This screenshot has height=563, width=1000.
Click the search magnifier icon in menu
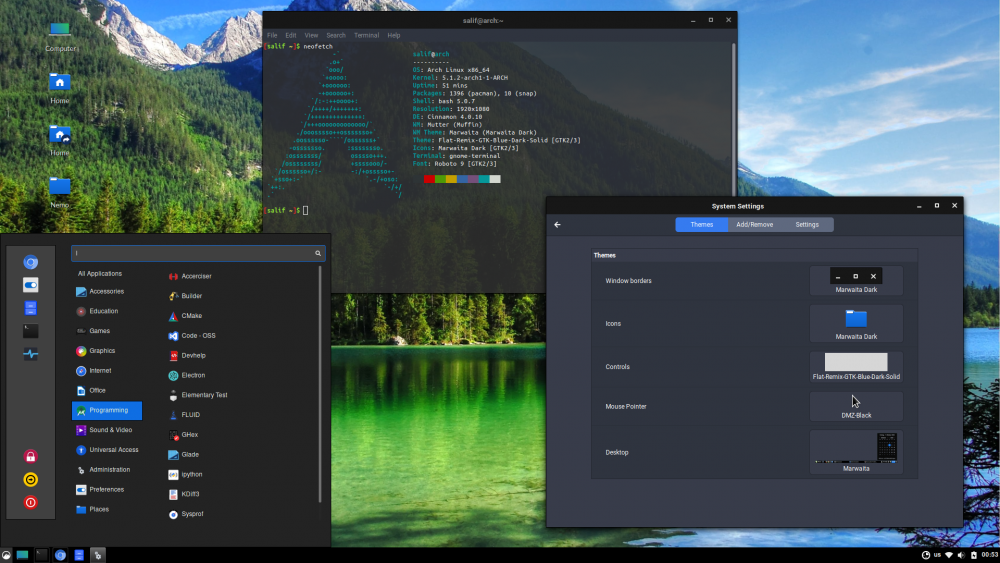(x=318, y=253)
